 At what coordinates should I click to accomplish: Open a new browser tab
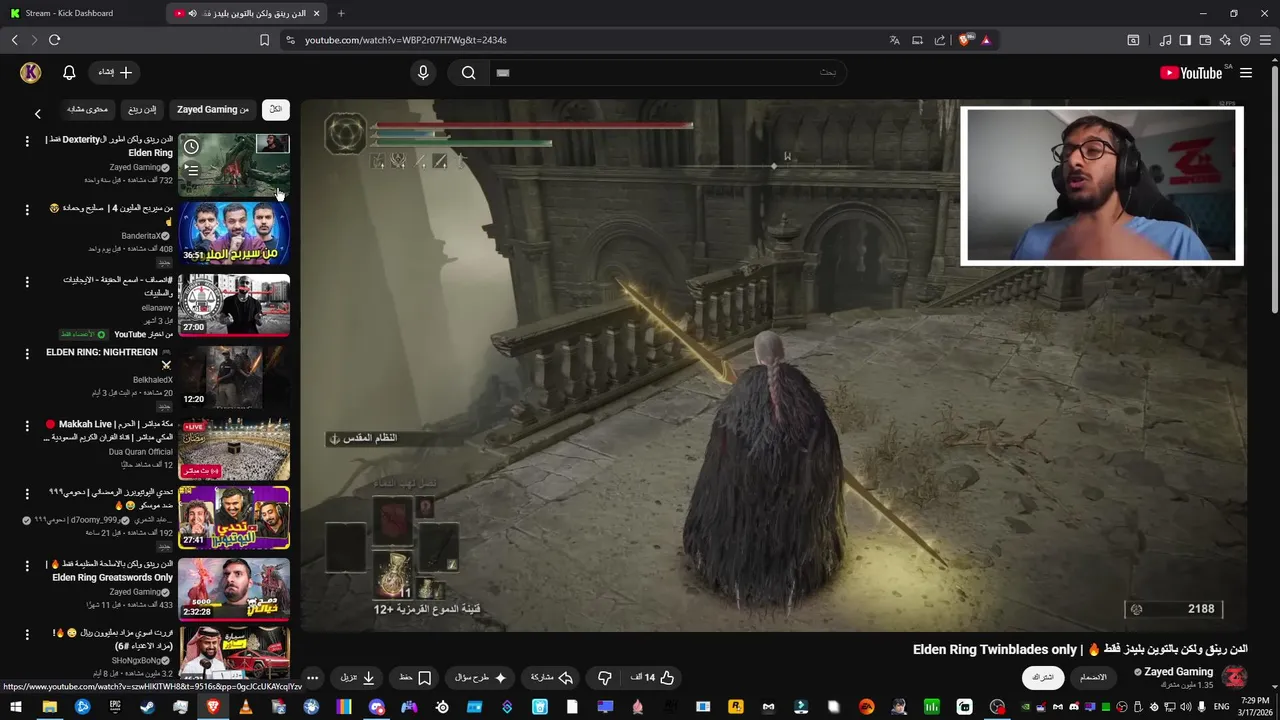click(x=341, y=13)
